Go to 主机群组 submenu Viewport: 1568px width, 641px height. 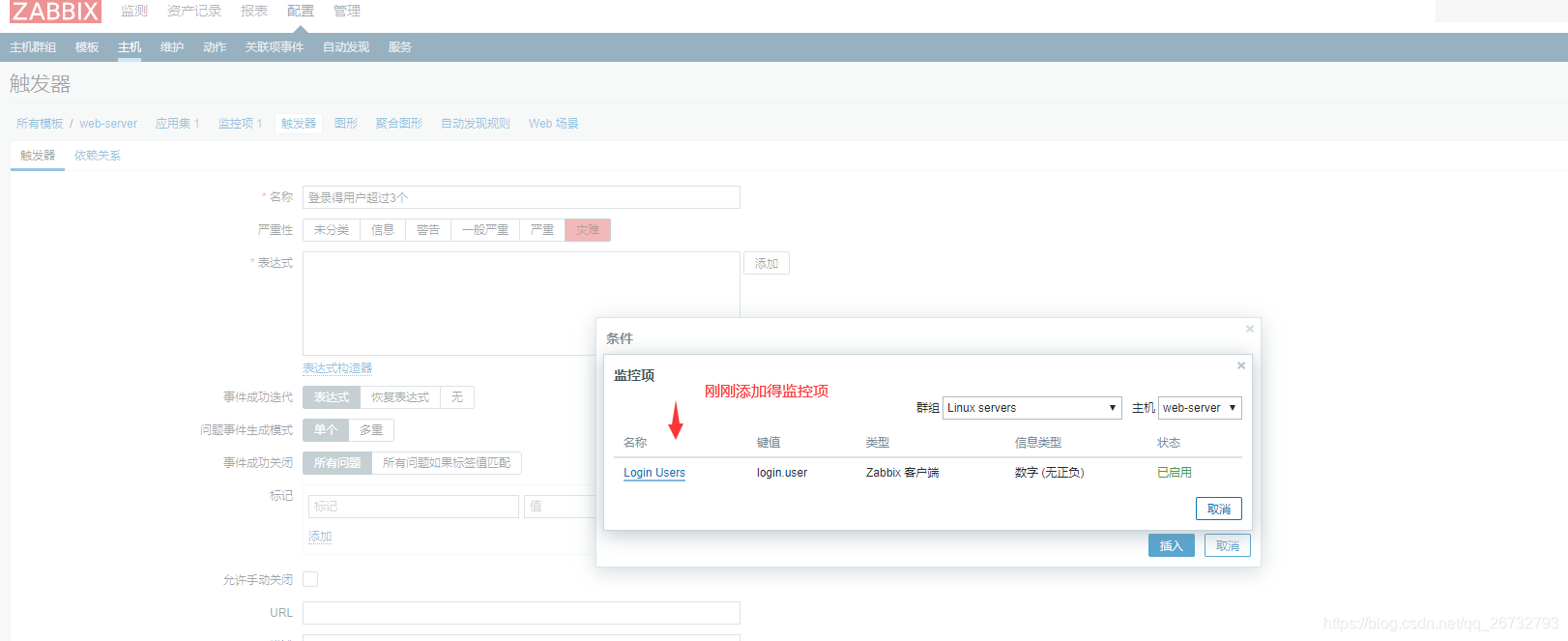click(33, 47)
